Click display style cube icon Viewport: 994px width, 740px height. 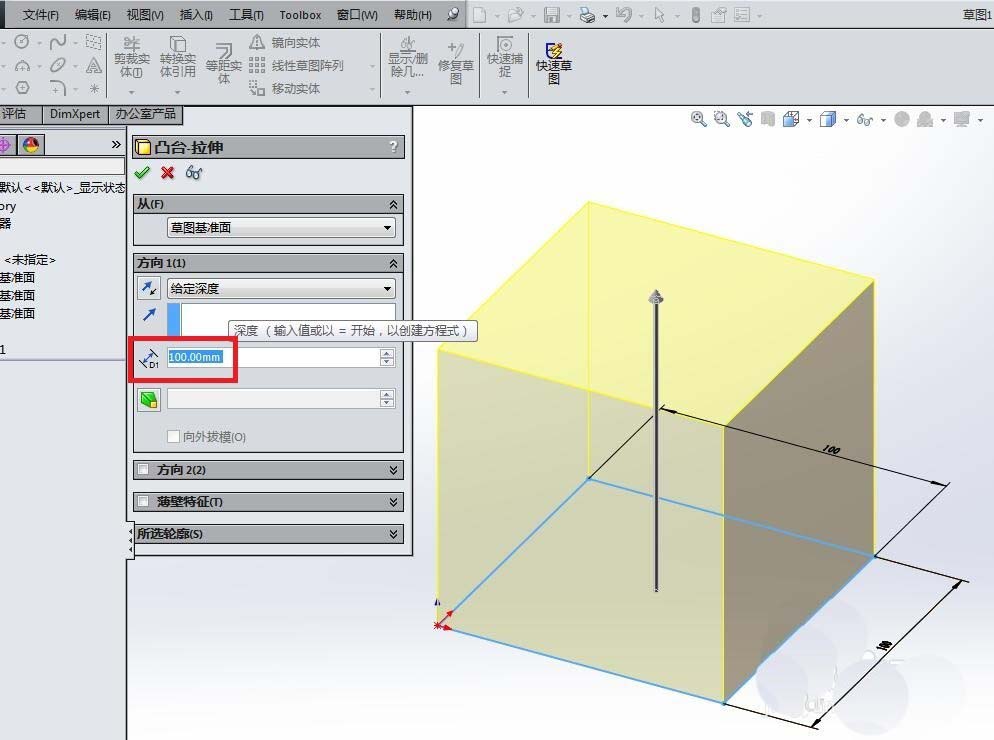(828, 119)
